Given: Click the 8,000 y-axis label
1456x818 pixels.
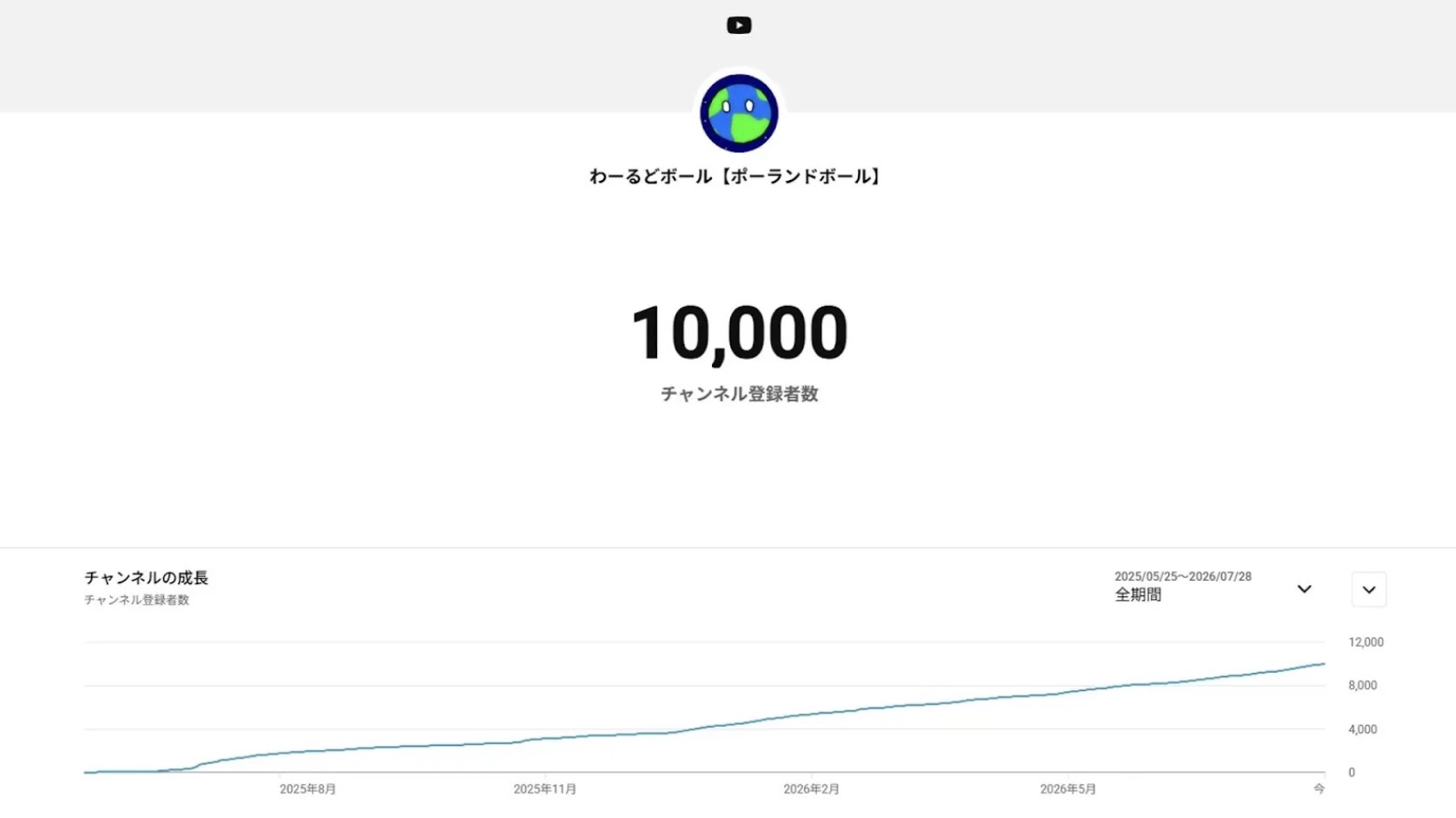Looking at the screenshot, I should [x=1362, y=686].
